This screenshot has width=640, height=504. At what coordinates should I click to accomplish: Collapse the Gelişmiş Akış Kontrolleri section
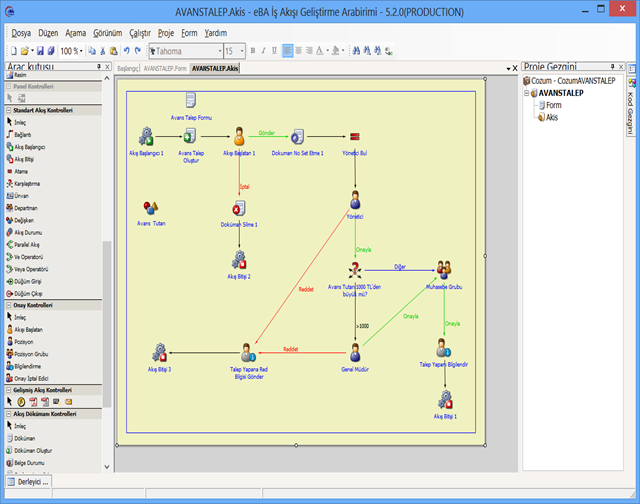[x=9, y=390]
